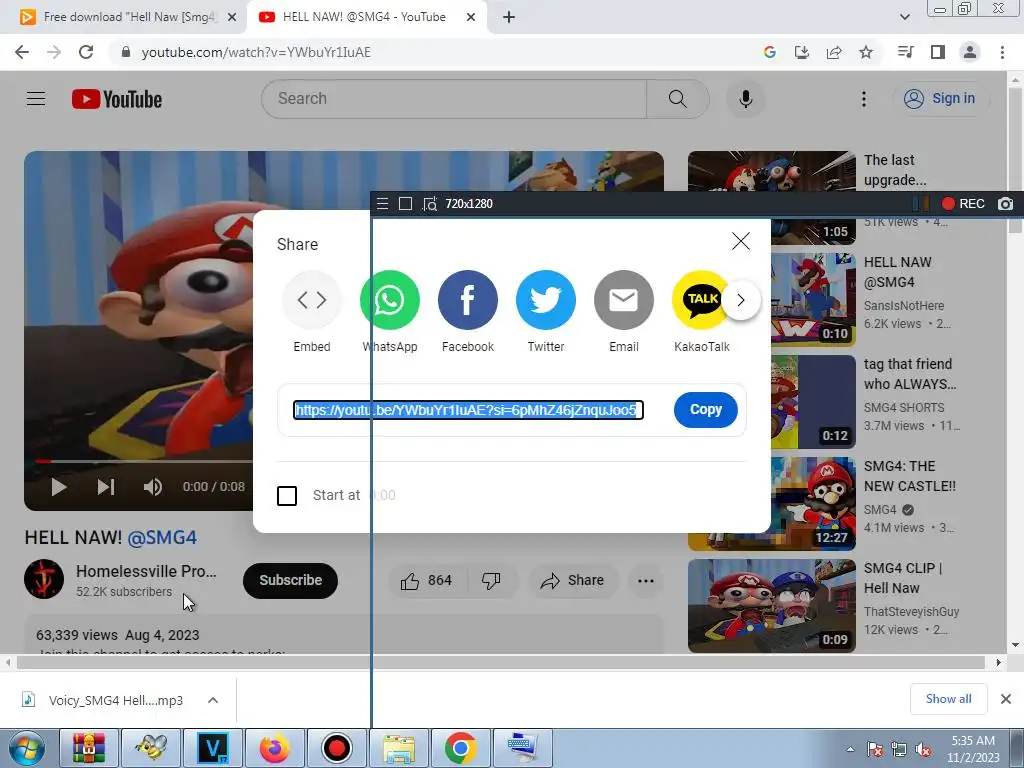Open a new browser tab
This screenshot has height=768, width=1024.
coord(509,18)
